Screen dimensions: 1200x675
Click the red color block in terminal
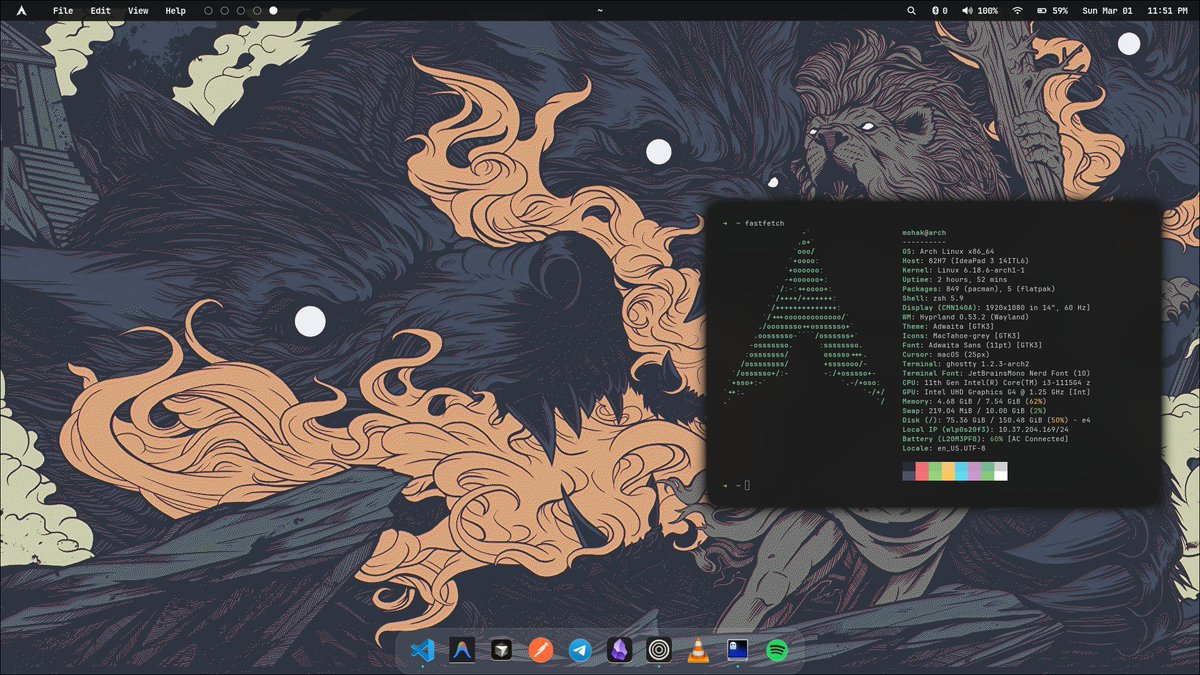click(x=922, y=471)
